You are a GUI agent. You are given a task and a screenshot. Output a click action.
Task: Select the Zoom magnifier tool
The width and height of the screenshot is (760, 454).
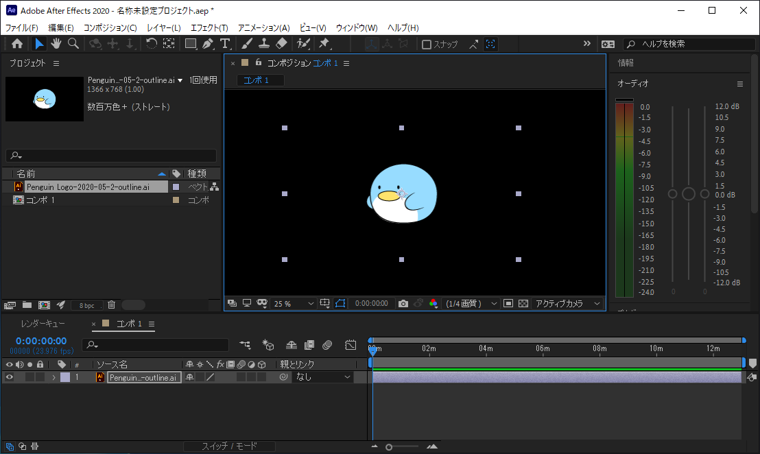(x=73, y=44)
